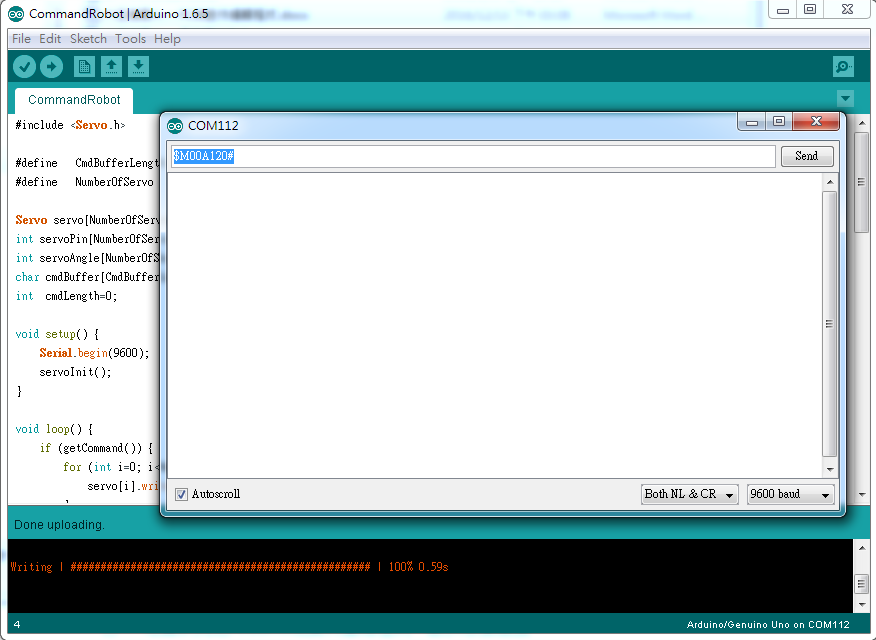
Task: Click the 'void setup() {' code line
Action: click(x=57, y=334)
